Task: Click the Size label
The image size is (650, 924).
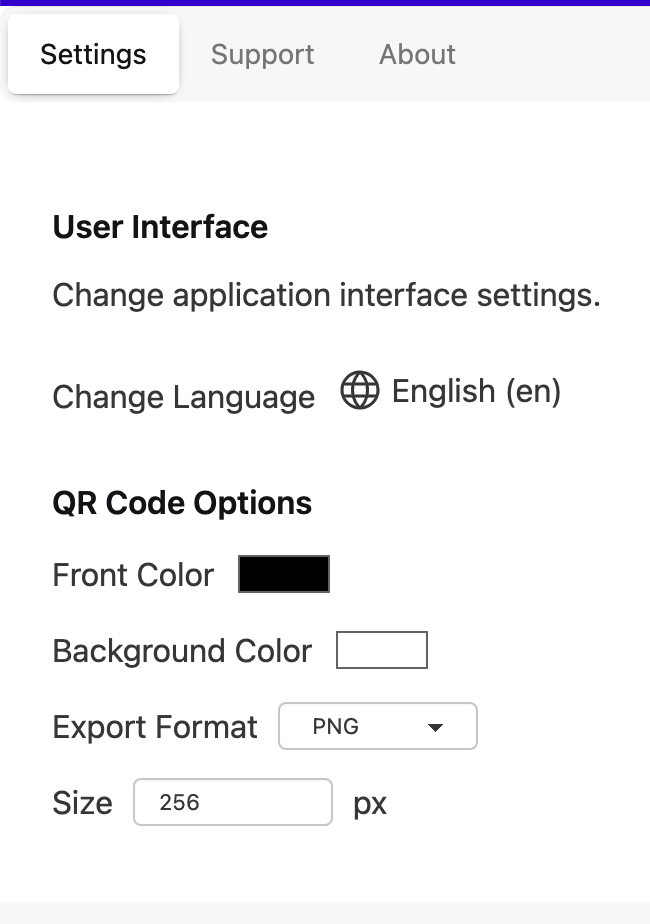Action: pyautogui.click(x=82, y=803)
